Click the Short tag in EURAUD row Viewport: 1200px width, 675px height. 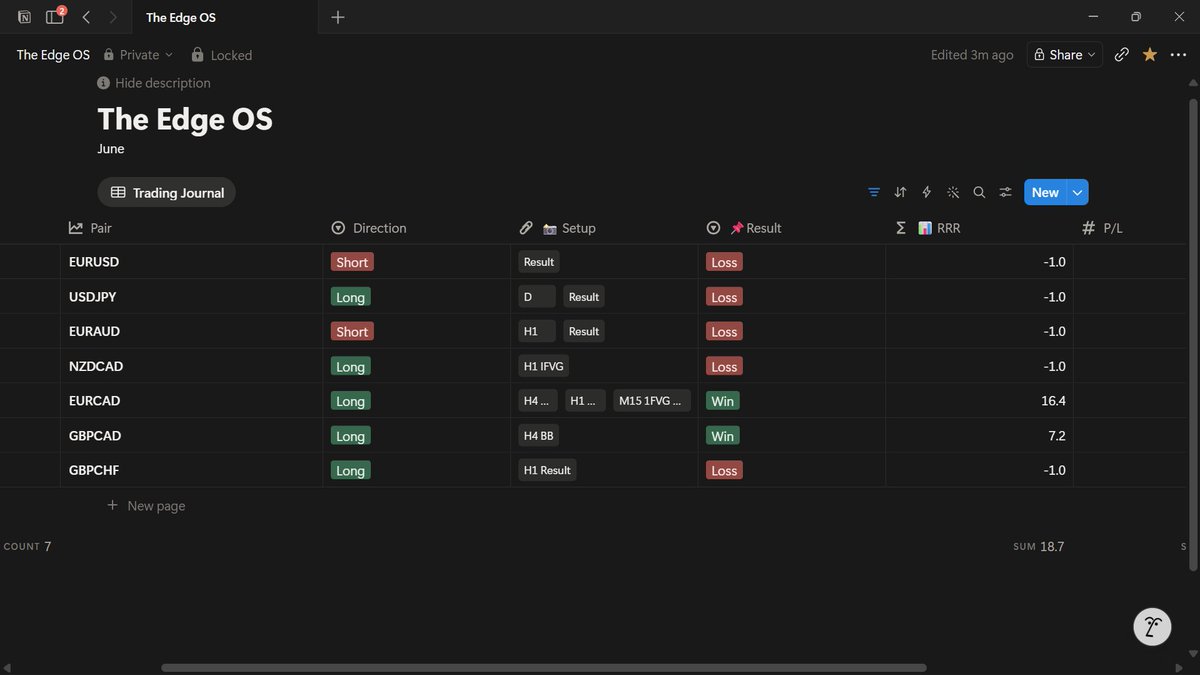click(x=352, y=331)
